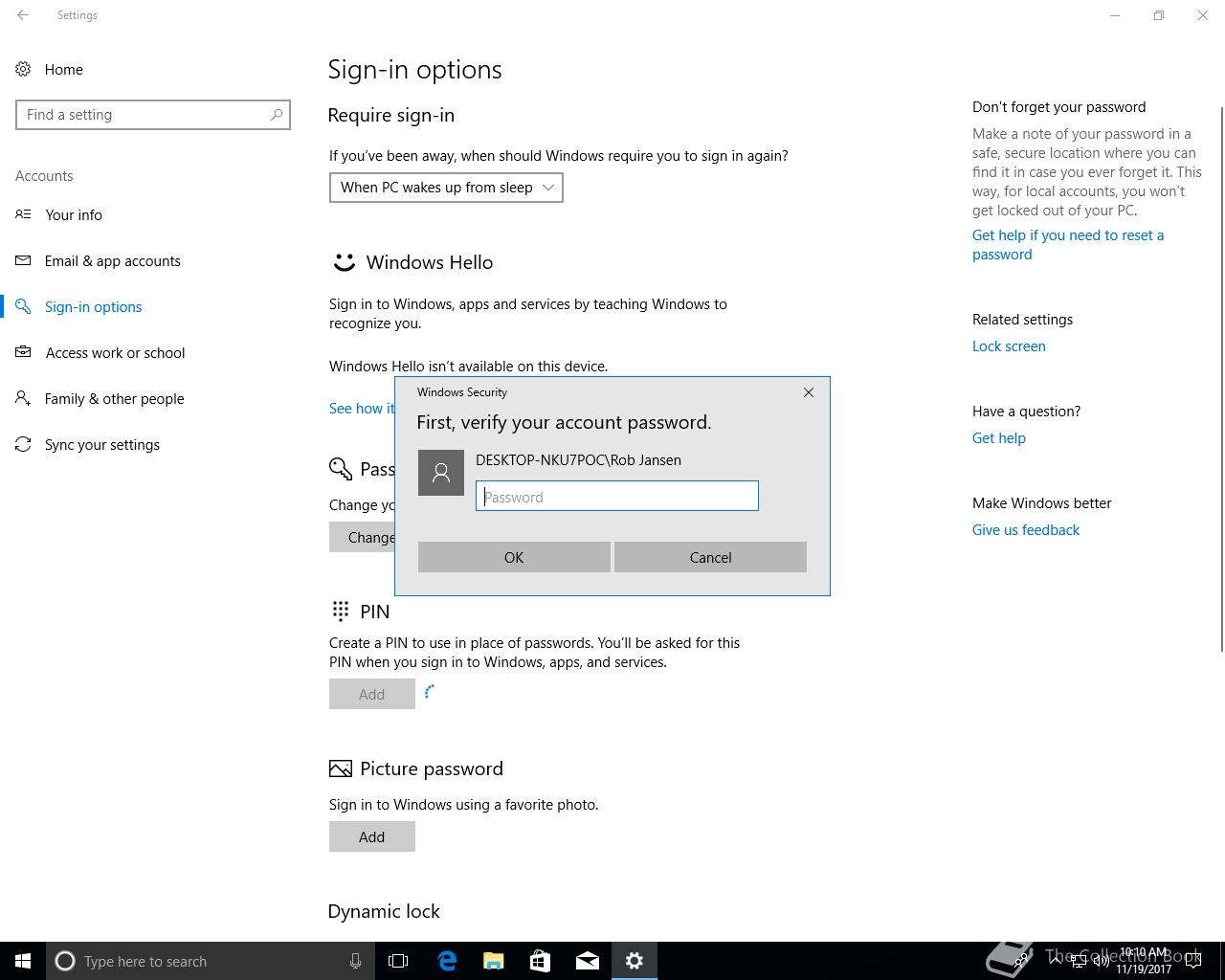Viewport: 1225px width, 980px height.
Task: Open Family & other people page
Action: point(114,398)
